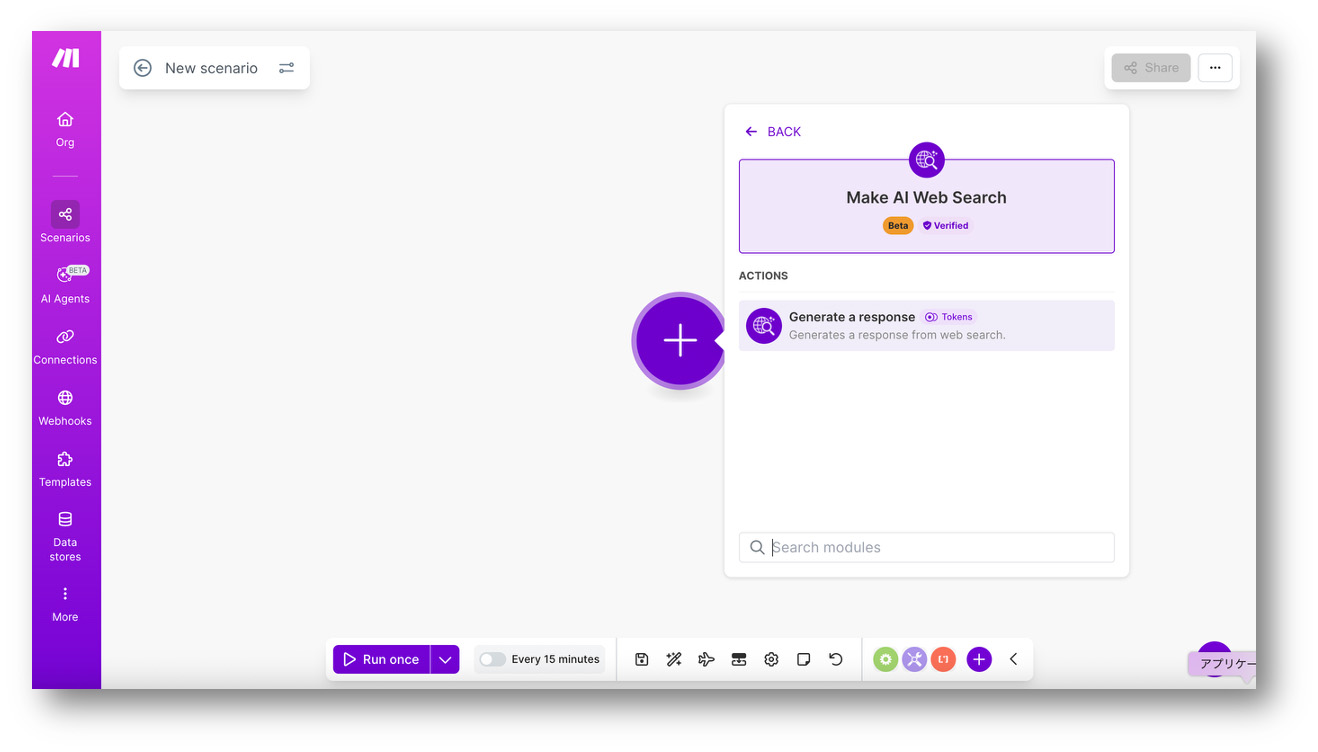Click the undo arrow icon

click(836, 659)
